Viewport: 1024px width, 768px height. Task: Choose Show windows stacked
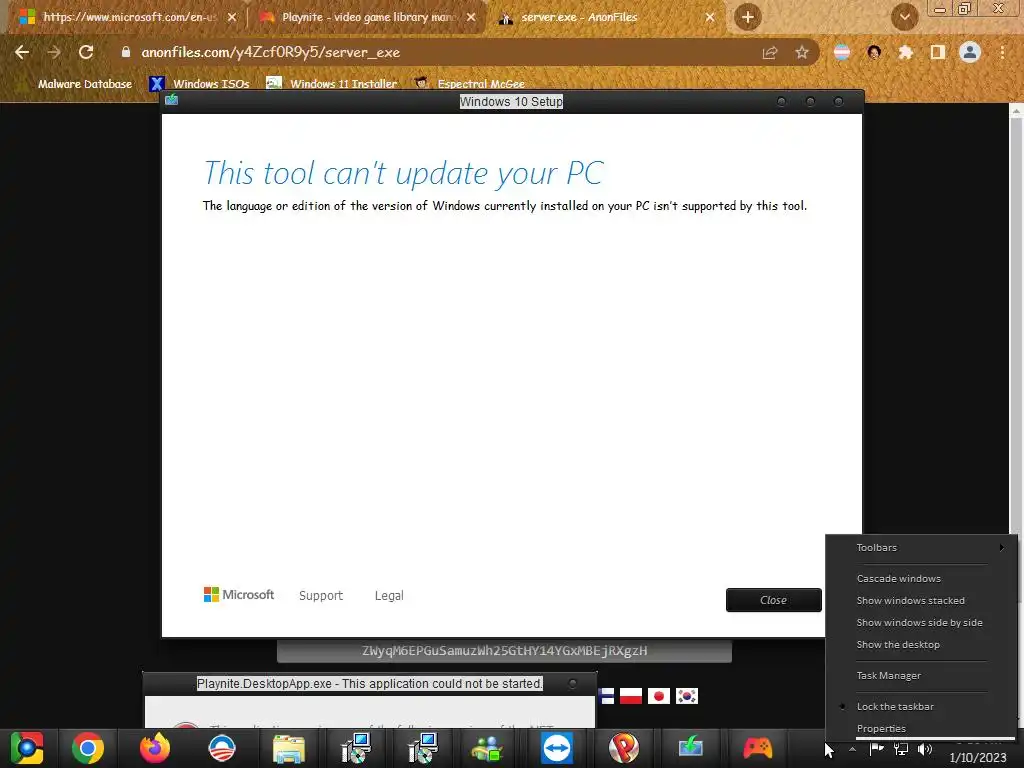point(921,601)
